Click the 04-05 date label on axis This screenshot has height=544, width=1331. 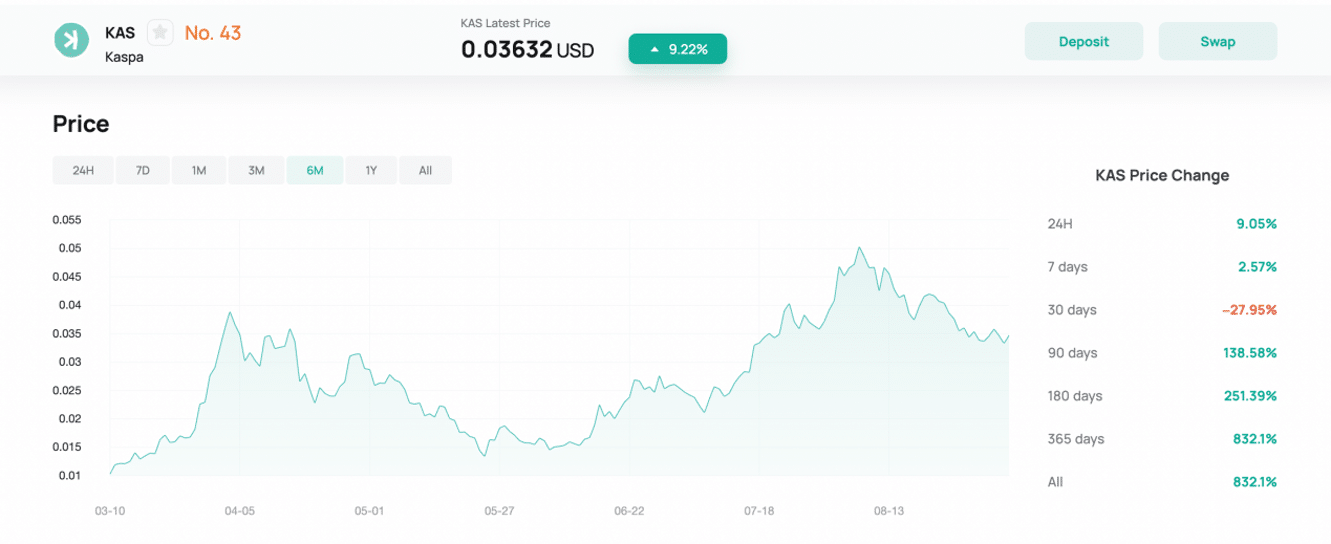point(240,511)
